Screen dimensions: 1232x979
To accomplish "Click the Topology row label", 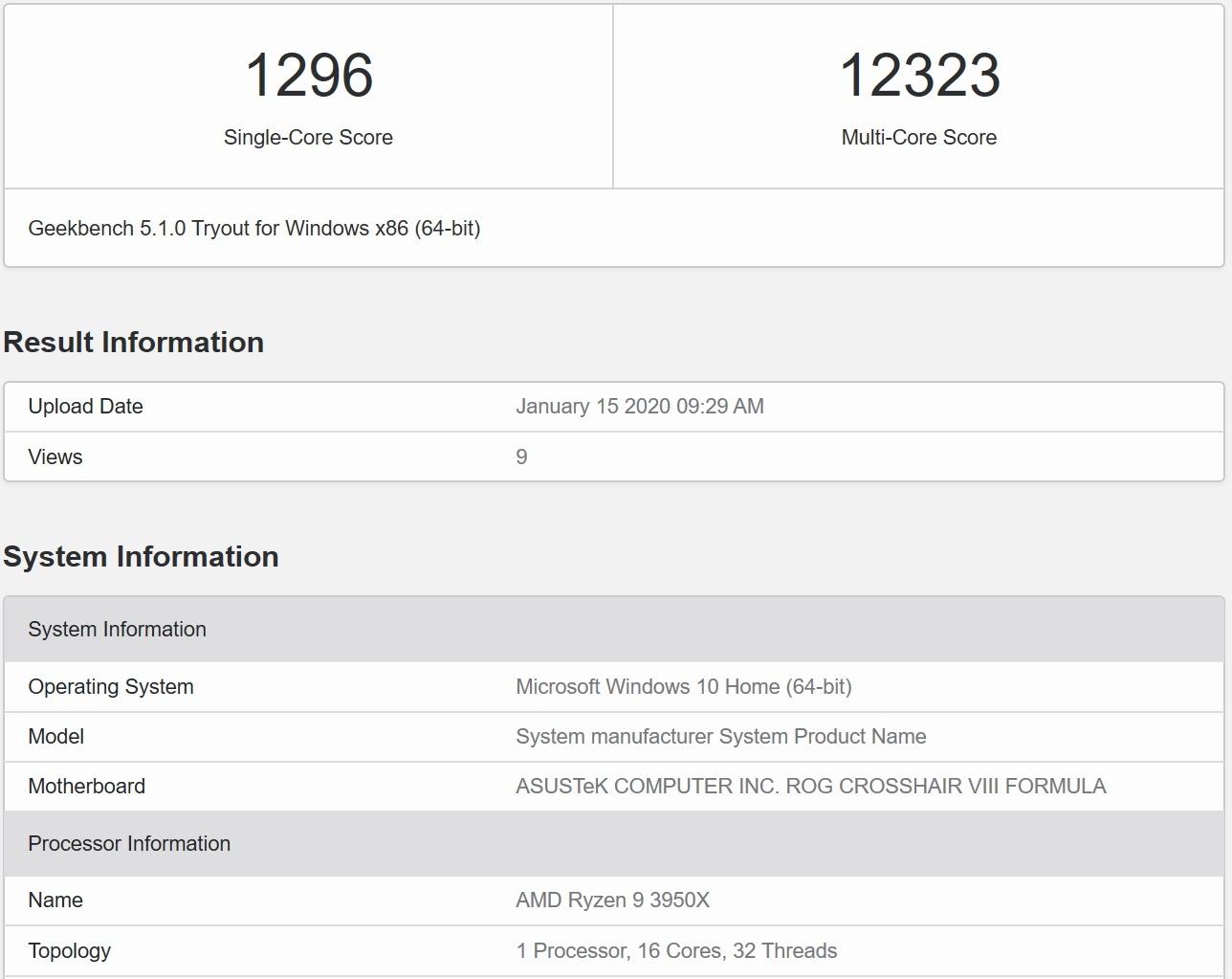I will (x=70, y=950).
